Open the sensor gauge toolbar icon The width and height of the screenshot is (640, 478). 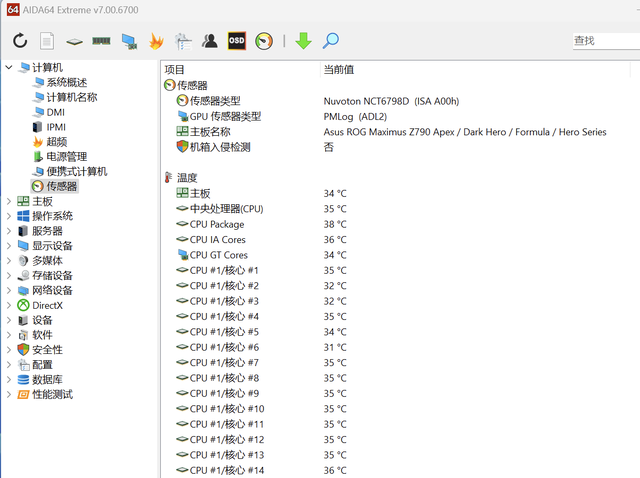click(264, 41)
